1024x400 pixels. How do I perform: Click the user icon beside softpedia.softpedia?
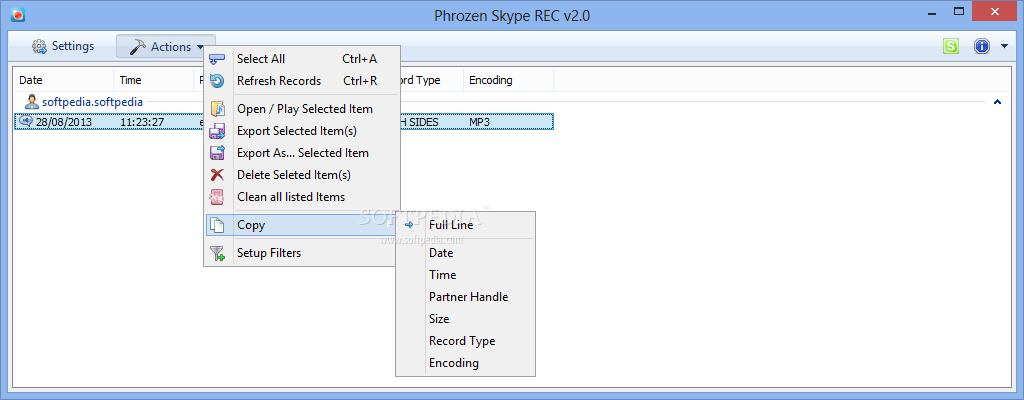[x=31, y=102]
